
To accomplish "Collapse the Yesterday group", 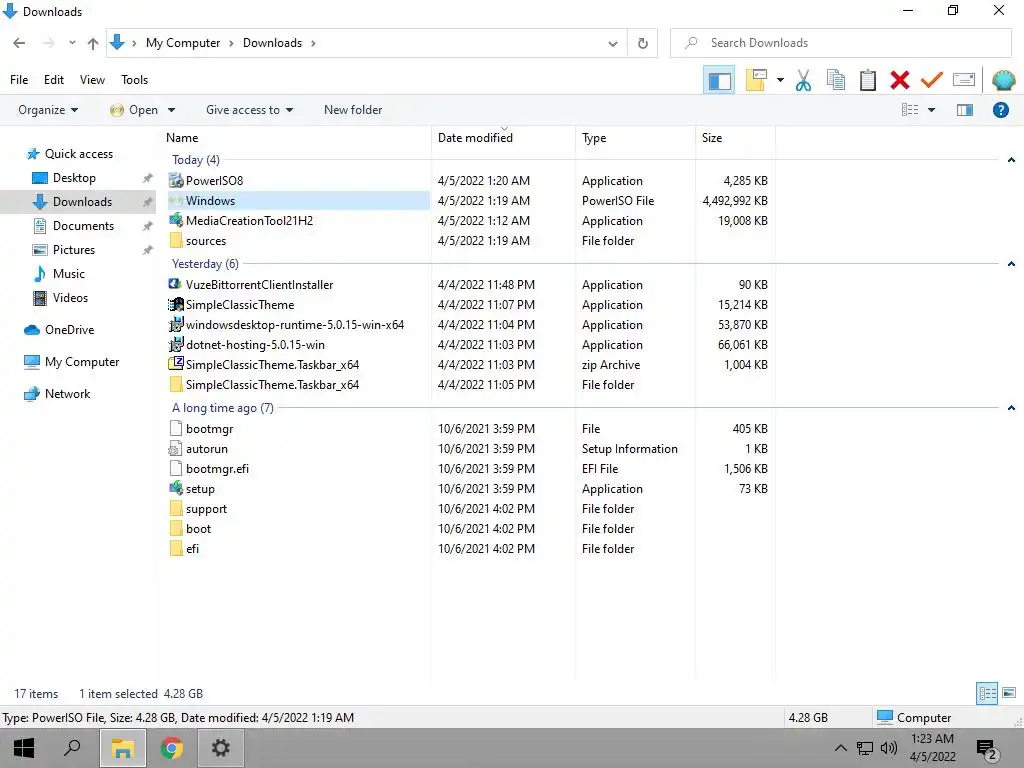I will (1011, 264).
